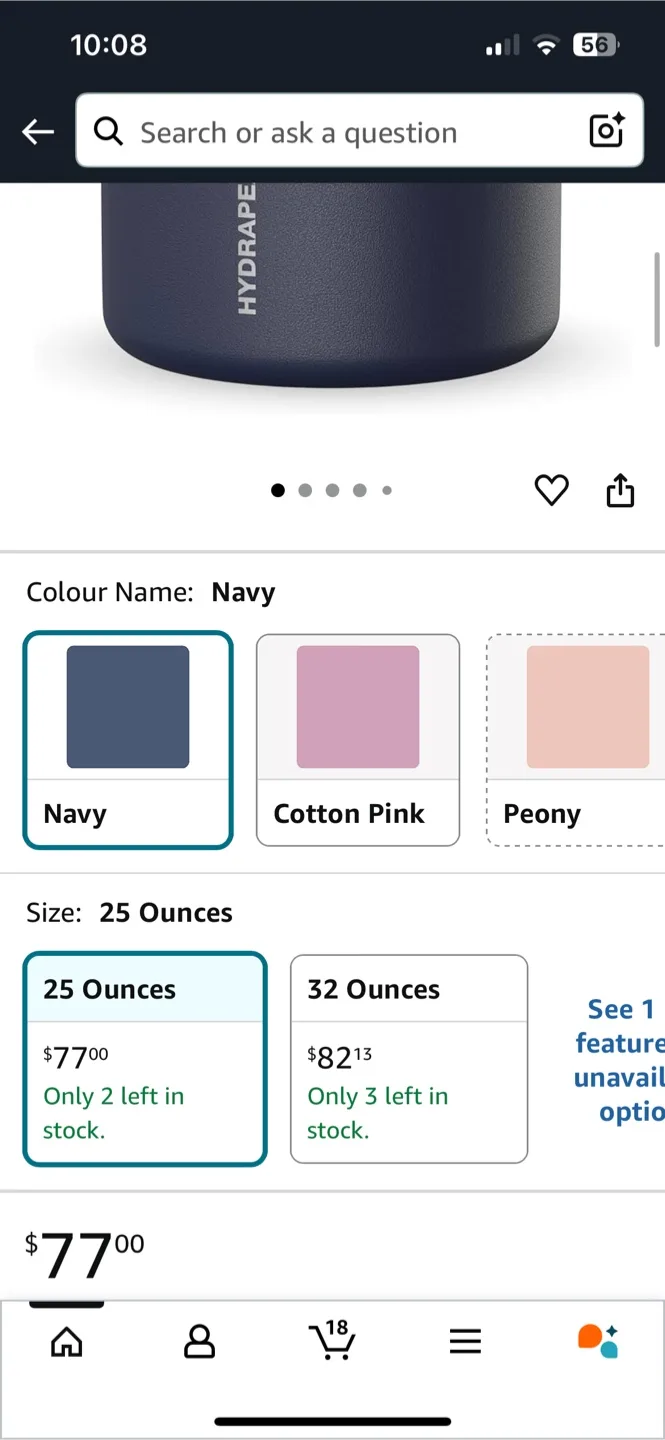The width and height of the screenshot is (665, 1440).
Task: Jump to second image carousel dot
Action: pyautogui.click(x=305, y=490)
